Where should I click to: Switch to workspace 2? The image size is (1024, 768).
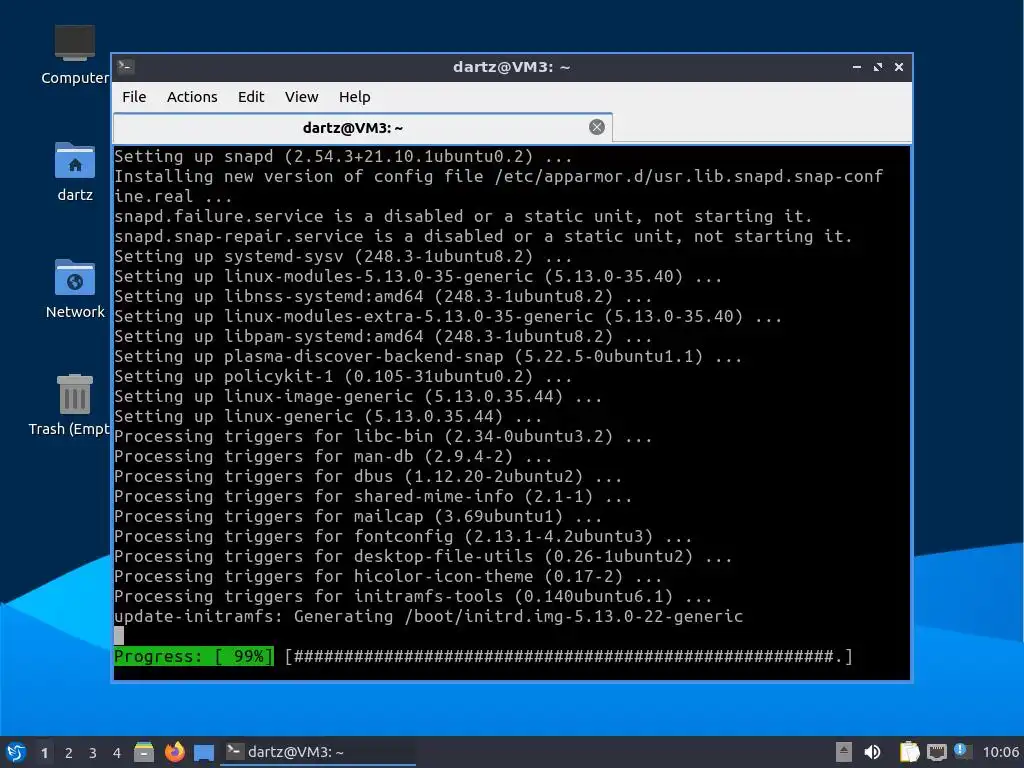(x=69, y=753)
